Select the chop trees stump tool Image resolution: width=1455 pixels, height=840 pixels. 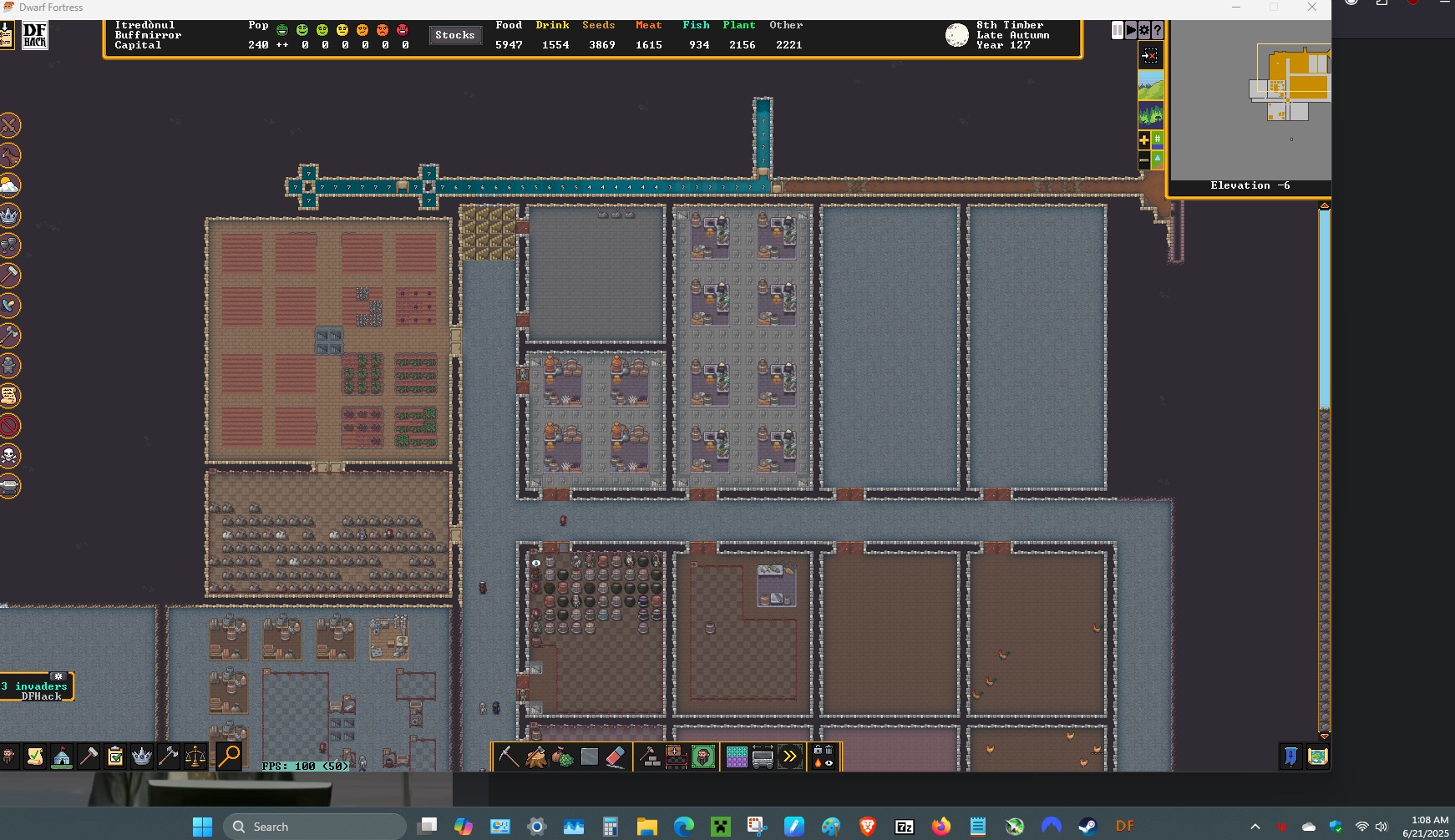point(535,757)
